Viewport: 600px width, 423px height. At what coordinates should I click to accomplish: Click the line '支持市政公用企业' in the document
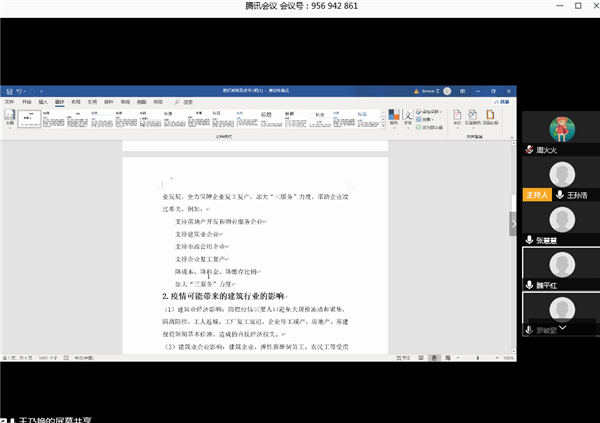coord(202,247)
